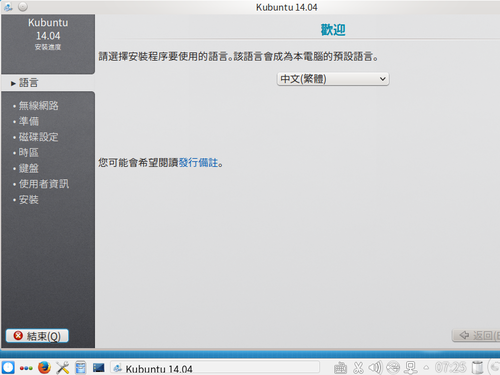
Task: Open the volume control tray icon
Action: pos(375,368)
